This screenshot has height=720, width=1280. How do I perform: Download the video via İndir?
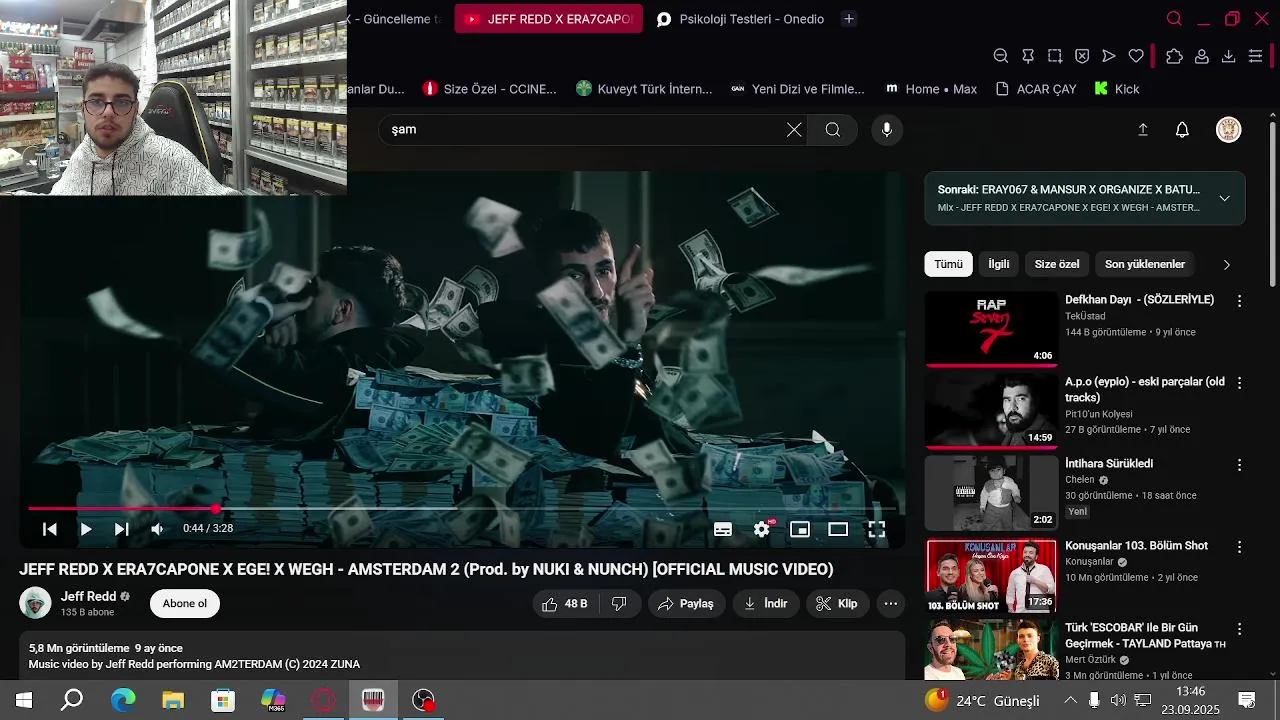(x=765, y=604)
